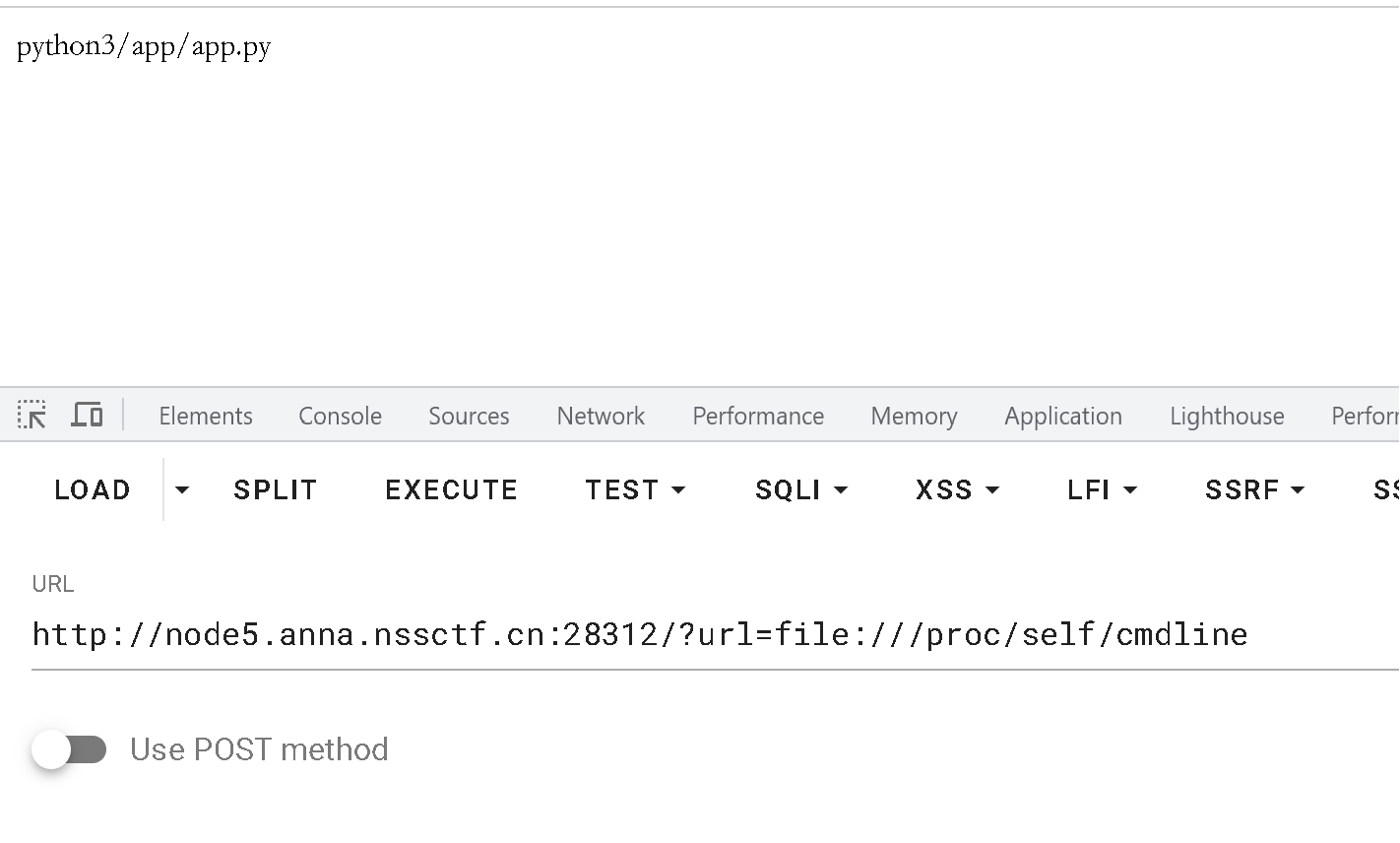Image resolution: width=1400 pixels, height=843 pixels.
Task: Click the EXECUTE button
Action: coord(451,489)
